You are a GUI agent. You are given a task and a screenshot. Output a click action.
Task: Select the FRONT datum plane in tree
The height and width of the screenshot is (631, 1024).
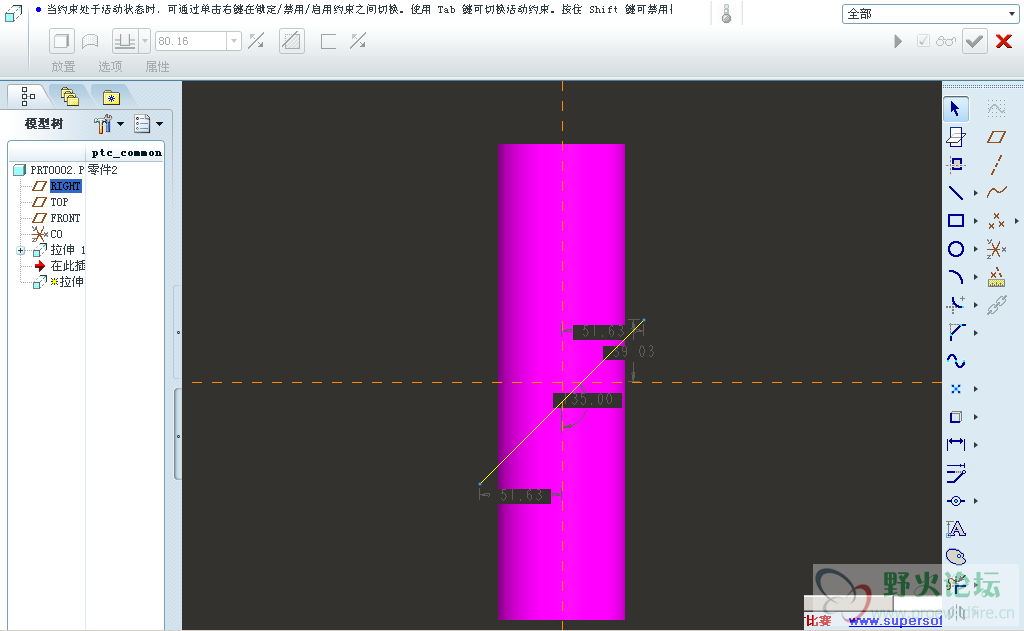click(x=65, y=218)
